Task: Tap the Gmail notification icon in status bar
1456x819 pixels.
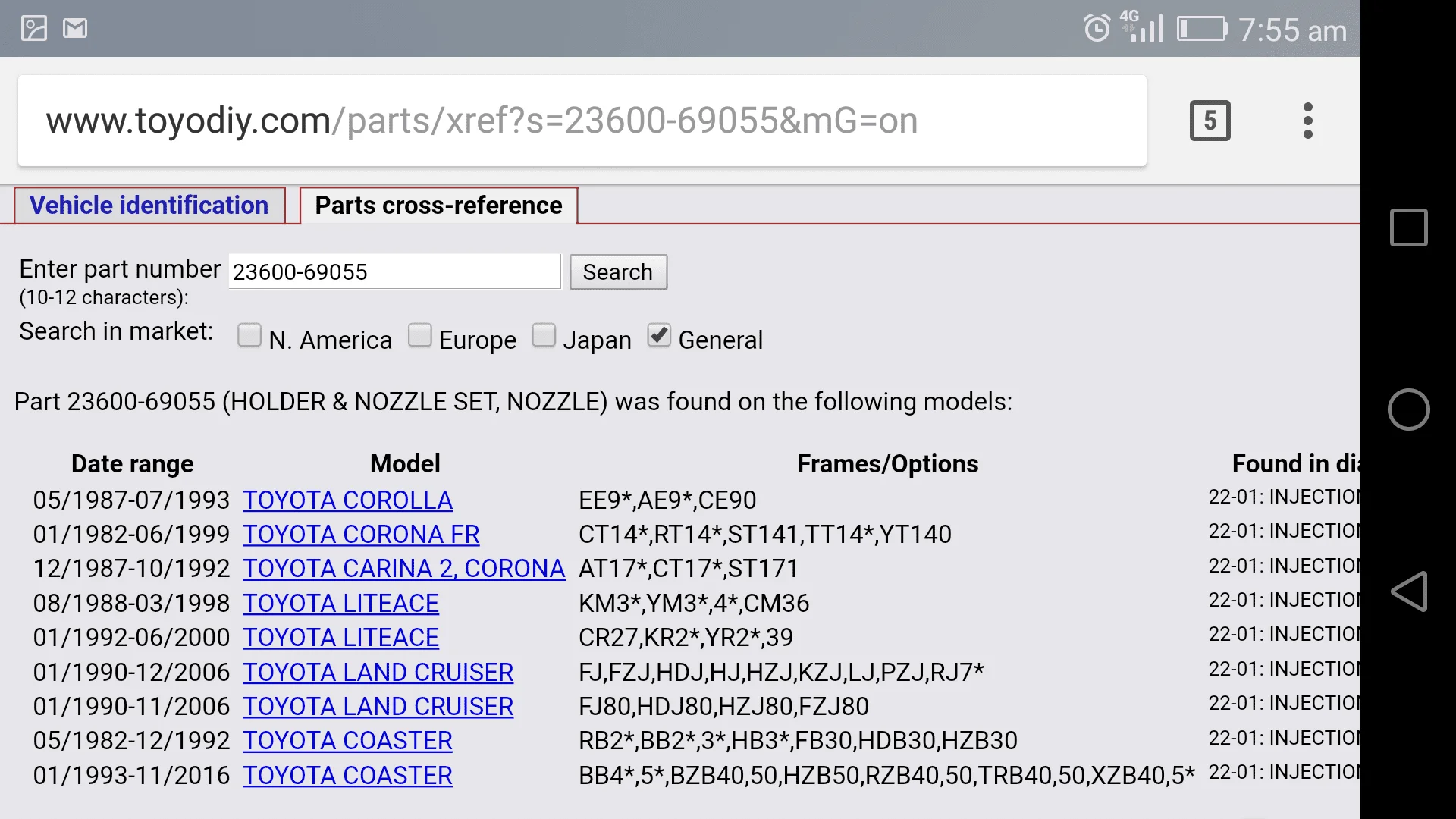Action: pyautogui.click(x=75, y=29)
